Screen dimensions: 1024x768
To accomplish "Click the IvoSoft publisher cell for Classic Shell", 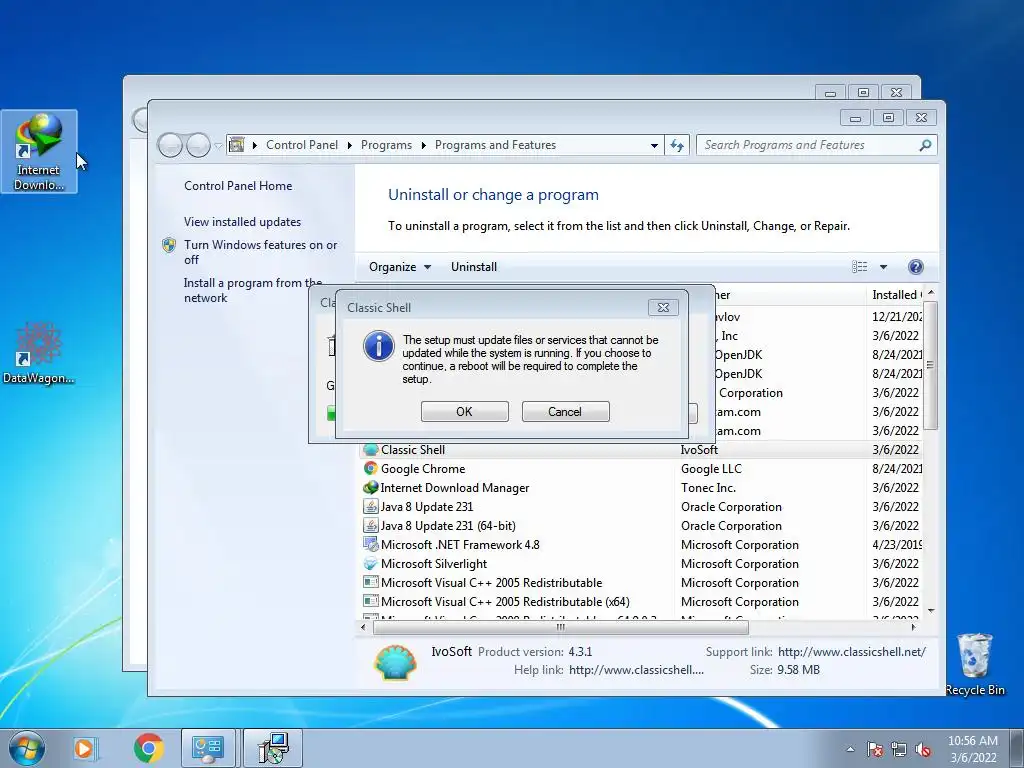I will coord(699,449).
